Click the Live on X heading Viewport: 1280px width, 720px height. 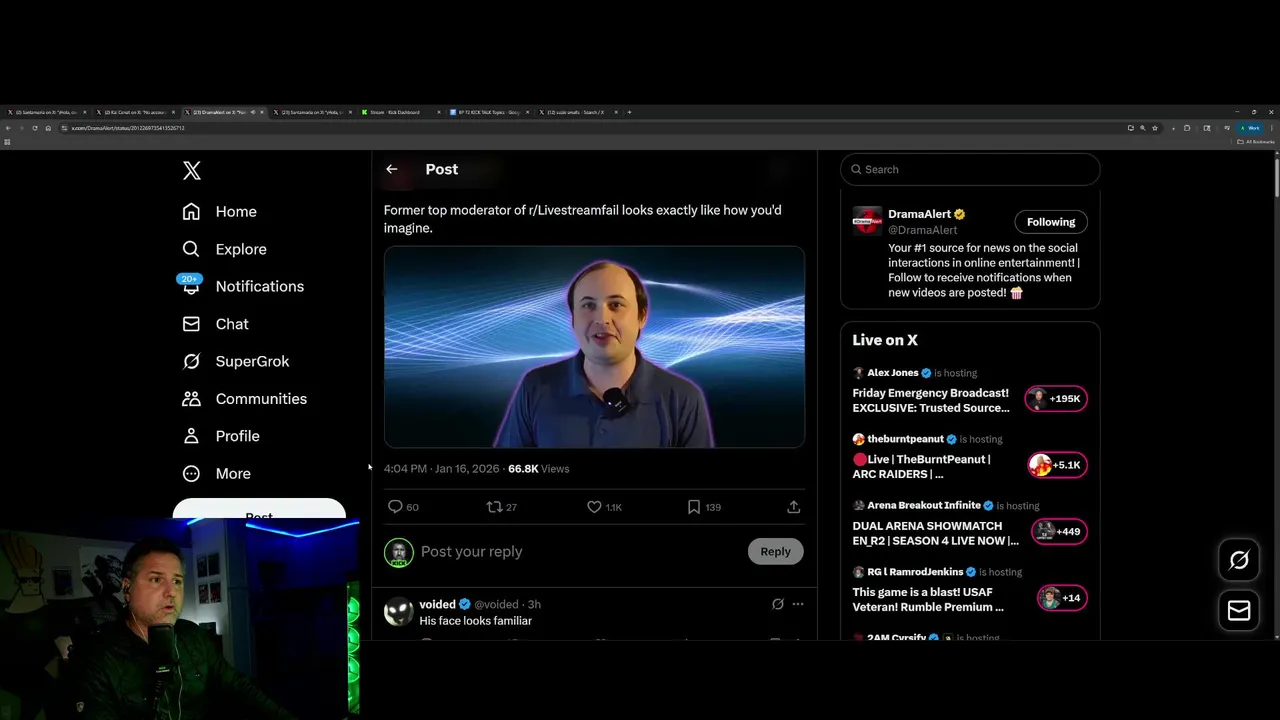point(885,340)
